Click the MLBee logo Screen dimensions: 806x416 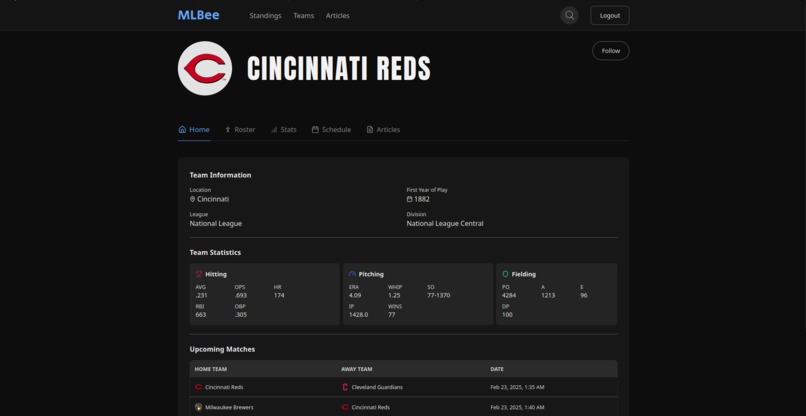click(198, 15)
